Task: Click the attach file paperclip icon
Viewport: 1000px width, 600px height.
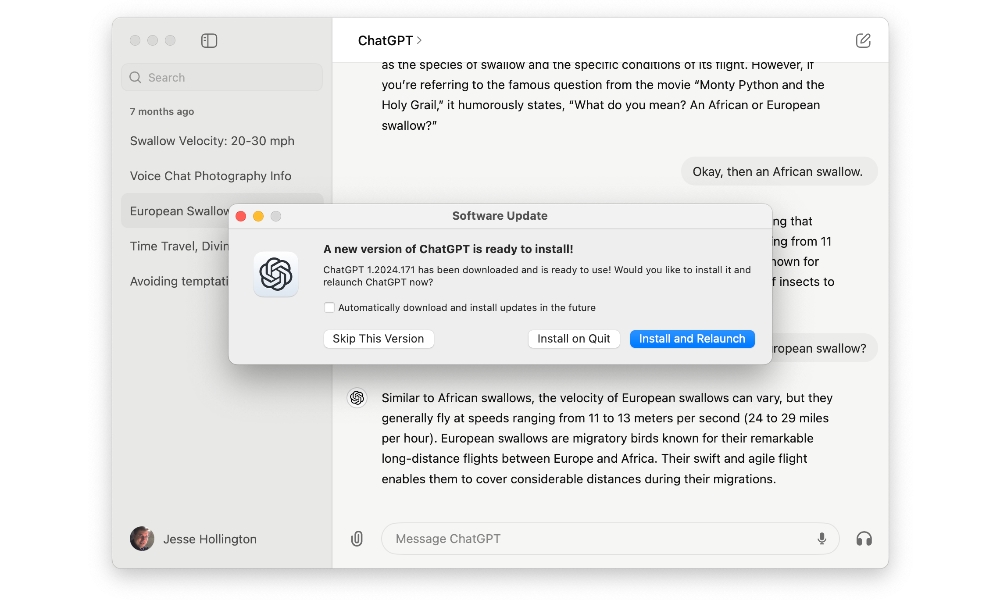Action: click(x=357, y=539)
